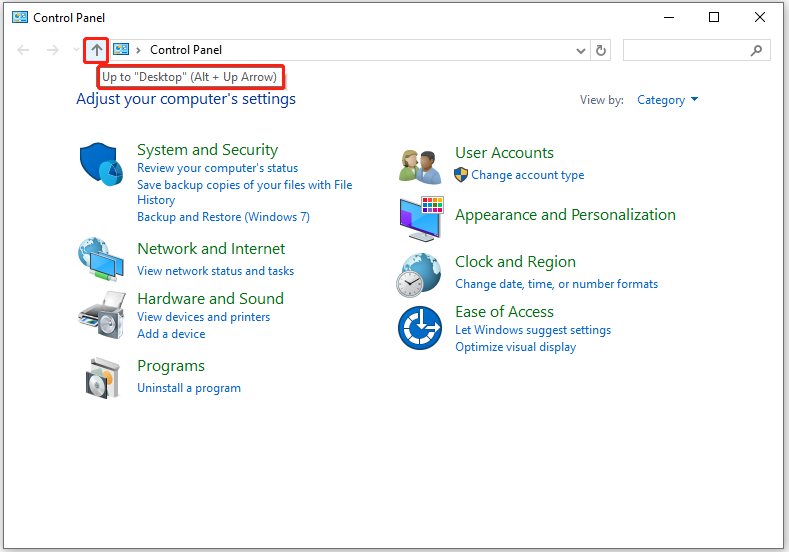Refresh the Control Panel address bar
789x552 pixels.
pyautogui.click(x=601, y=50)
